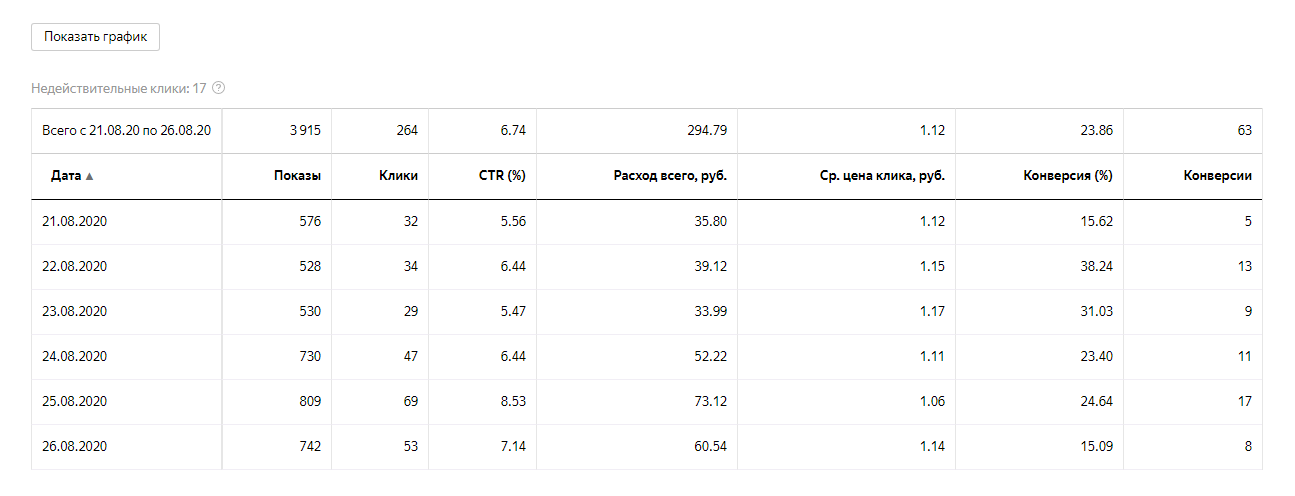
Task: Click help icon next to Недействительные клики
Action: click(218, 88)
